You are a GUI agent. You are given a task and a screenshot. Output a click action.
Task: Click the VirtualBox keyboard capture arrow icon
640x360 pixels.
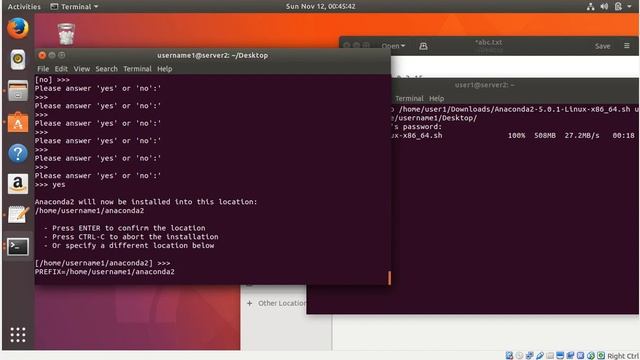click(x=601, y=356)
